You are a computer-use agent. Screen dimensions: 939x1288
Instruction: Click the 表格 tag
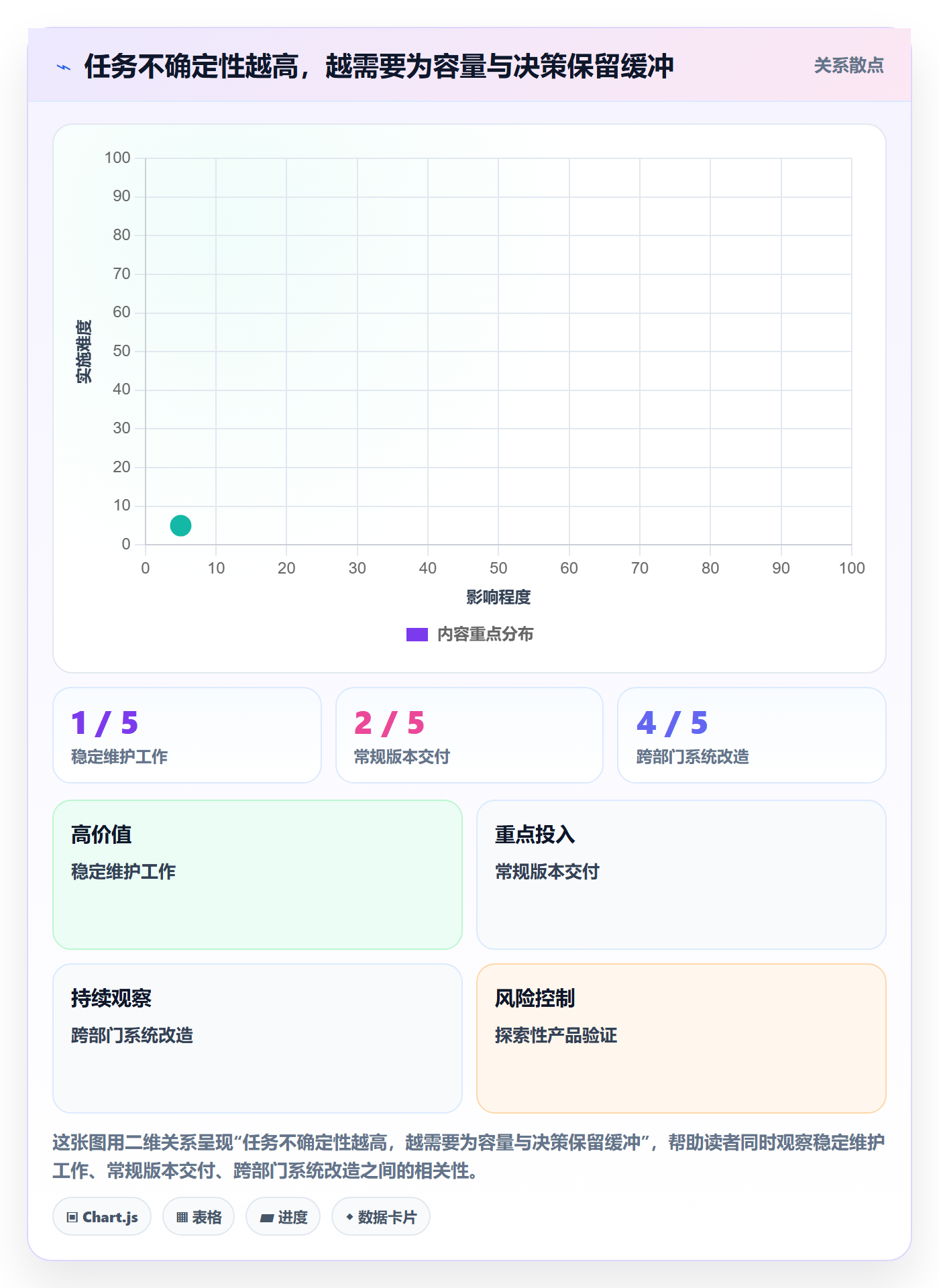(199, 1216)
